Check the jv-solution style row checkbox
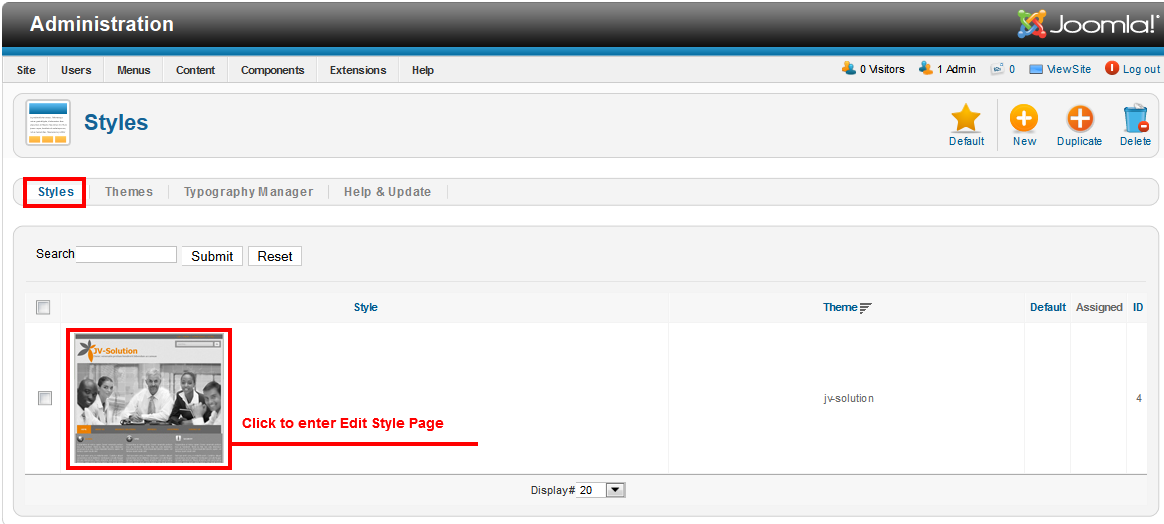Image resolution: width=1164 pixels, height=524 pixels. coord(45,399)
